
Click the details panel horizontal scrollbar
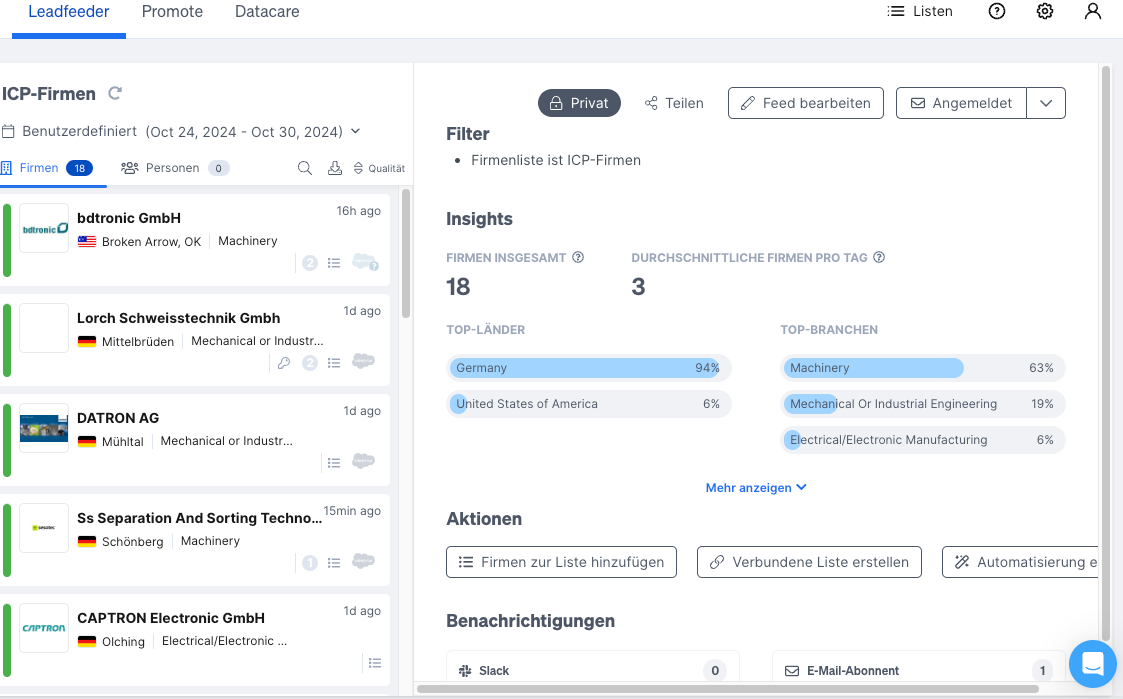click(x=728, y=689)
